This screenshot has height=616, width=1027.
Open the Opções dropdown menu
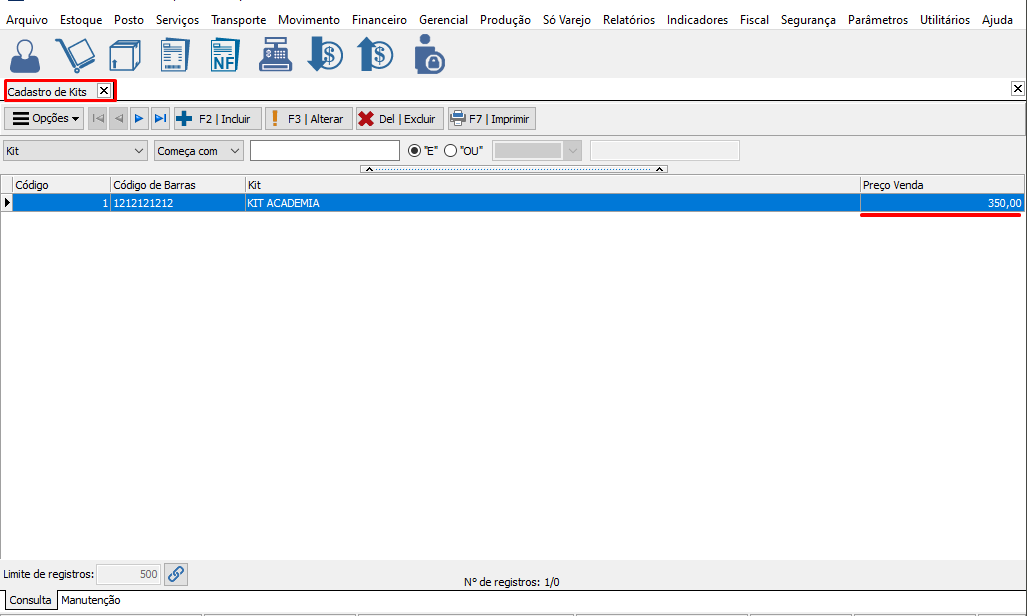pos(45,119)
